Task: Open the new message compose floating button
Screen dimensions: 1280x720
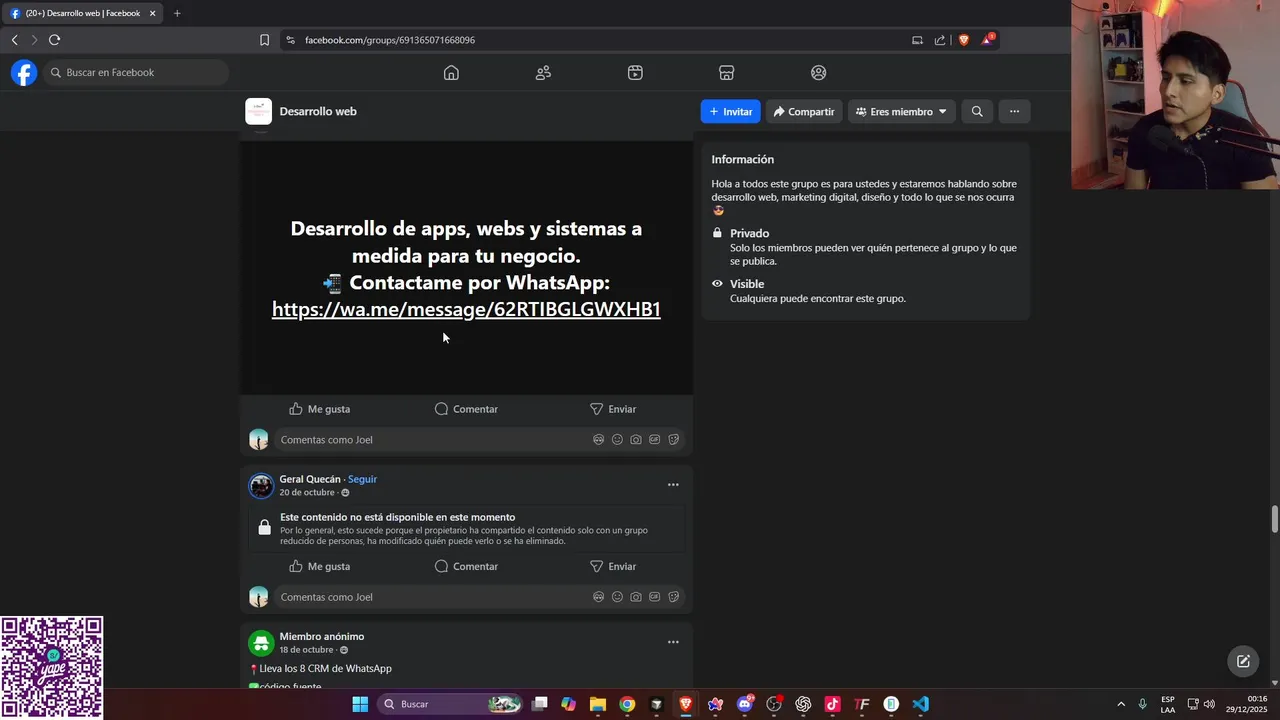Action: point(1243,661)
